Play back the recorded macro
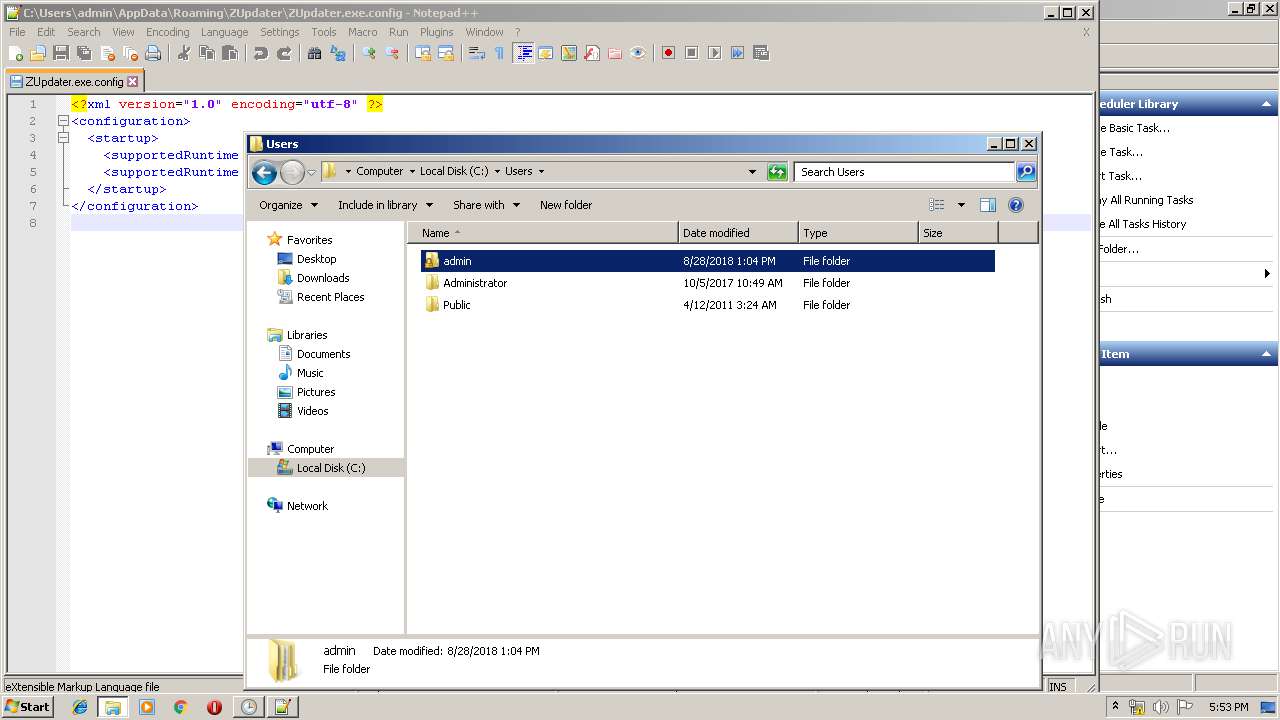Viewport: 1280px width, 720px height. tap(714, 53)
